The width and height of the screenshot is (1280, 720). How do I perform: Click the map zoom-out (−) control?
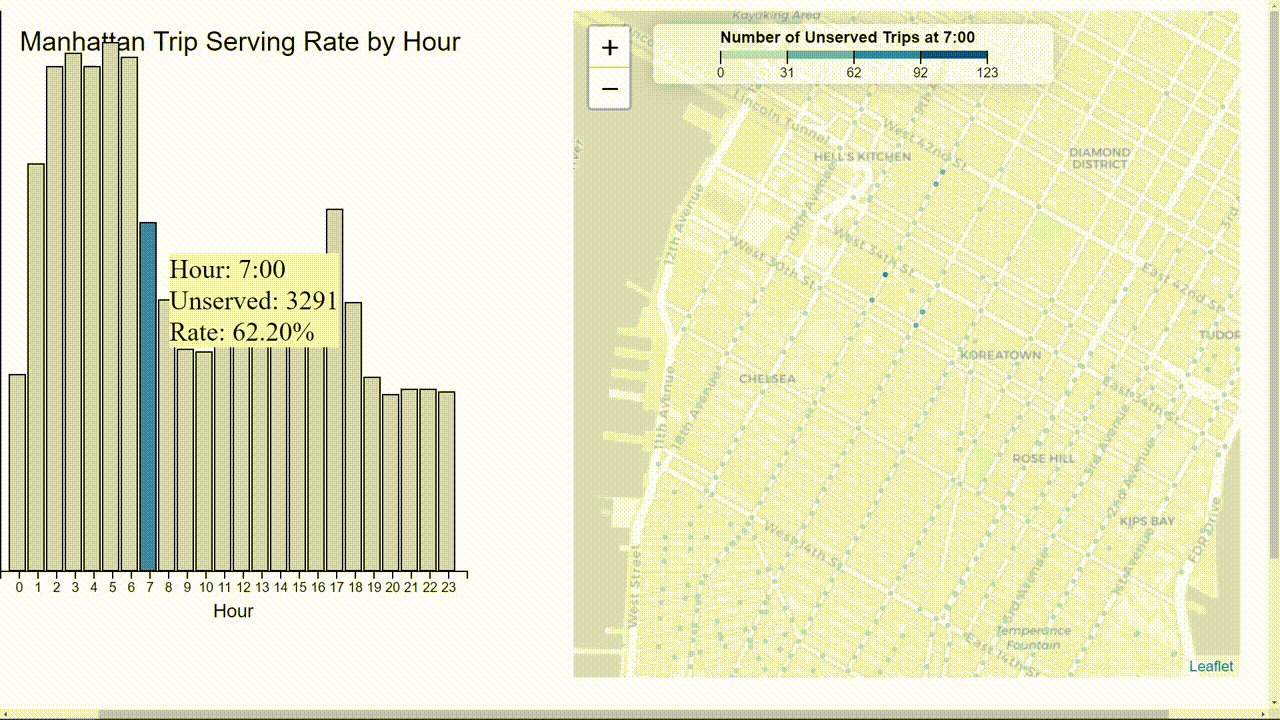pos(609,89)
